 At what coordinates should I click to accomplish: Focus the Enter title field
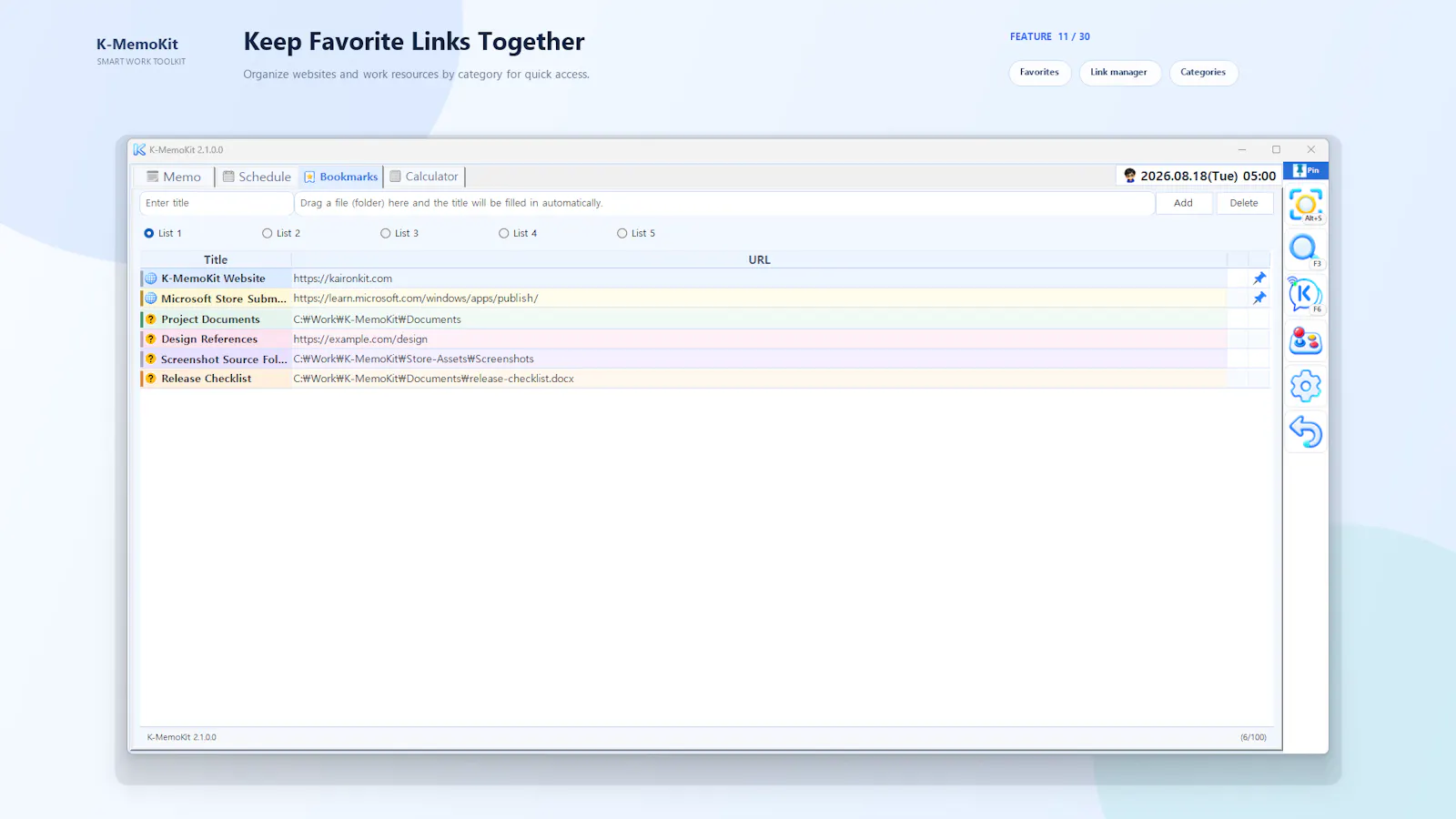(x=217, y=203)
